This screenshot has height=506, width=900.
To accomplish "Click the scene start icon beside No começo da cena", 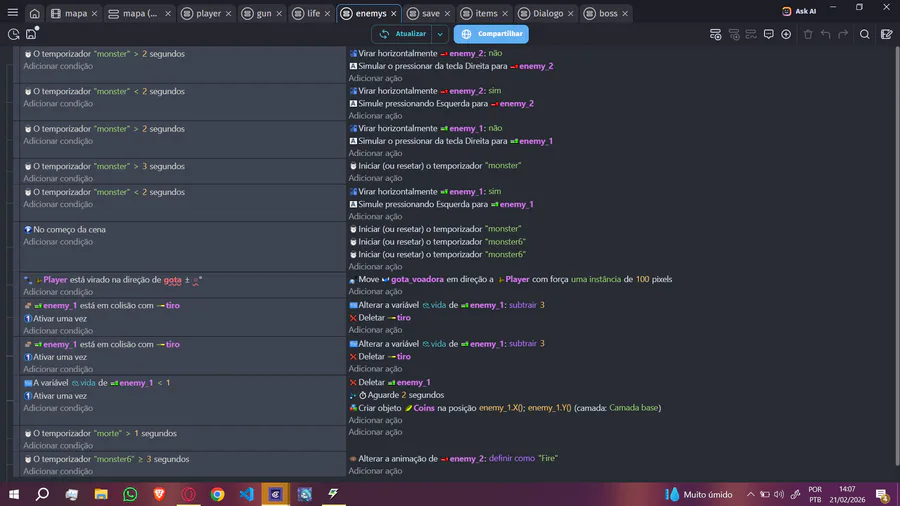I will pyautogui.click(x=28, y=229).
